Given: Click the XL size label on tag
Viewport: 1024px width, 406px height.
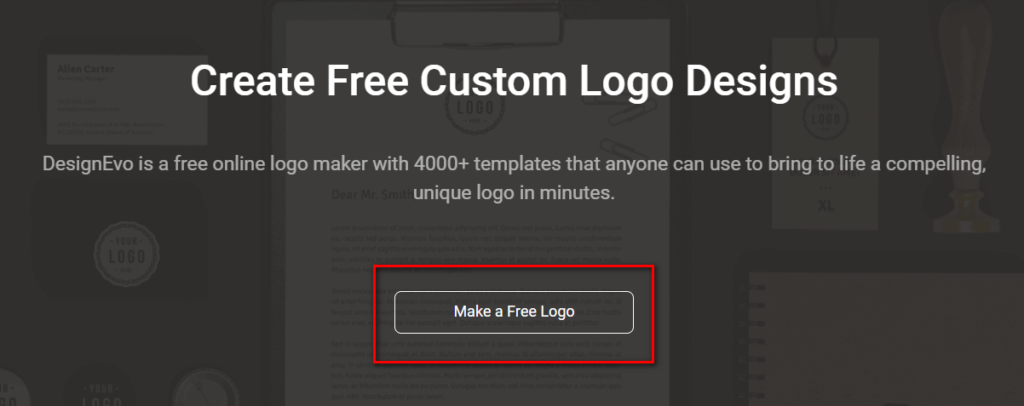Looking at the screenshot, I should 826,206.
